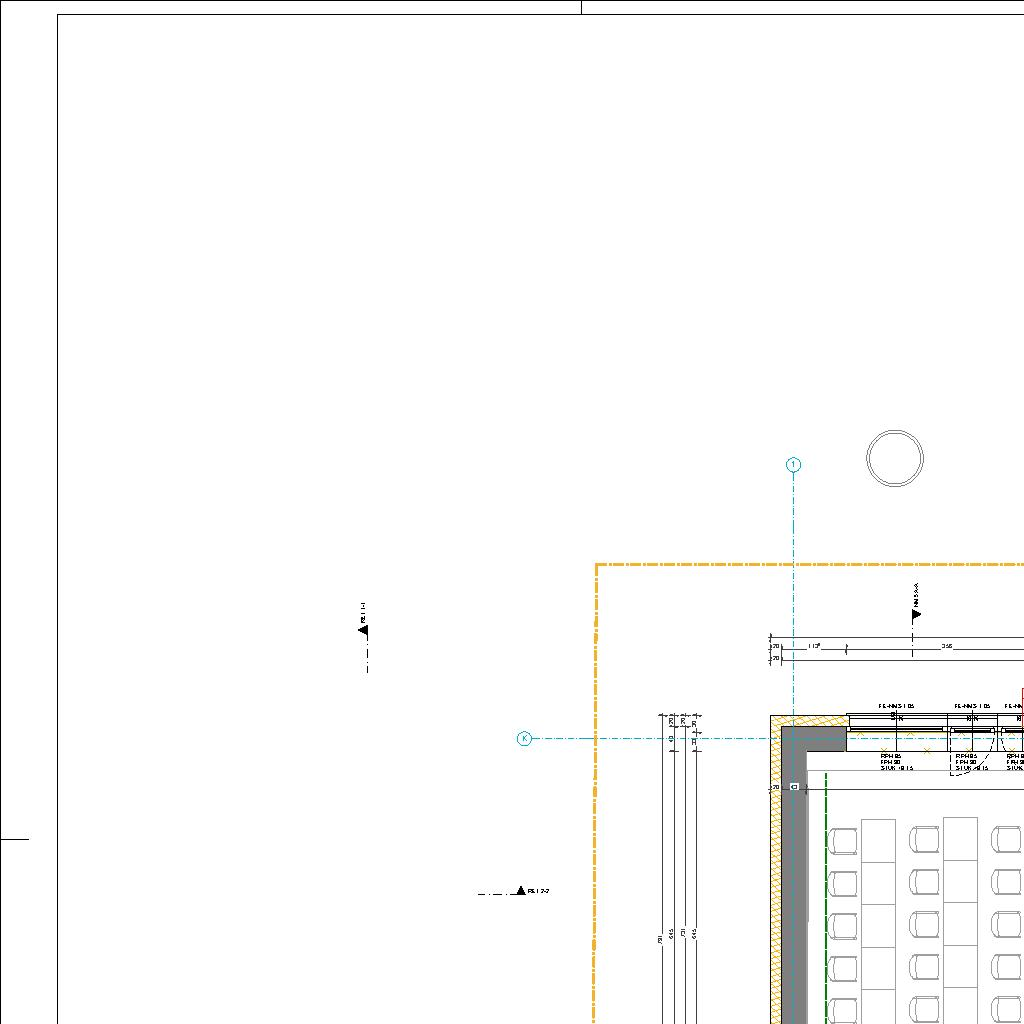The width and height of the screenshot is (1024, 1024).
Task: Click the topmost chair in the leftmost column
Action: [x=845, y=840]
